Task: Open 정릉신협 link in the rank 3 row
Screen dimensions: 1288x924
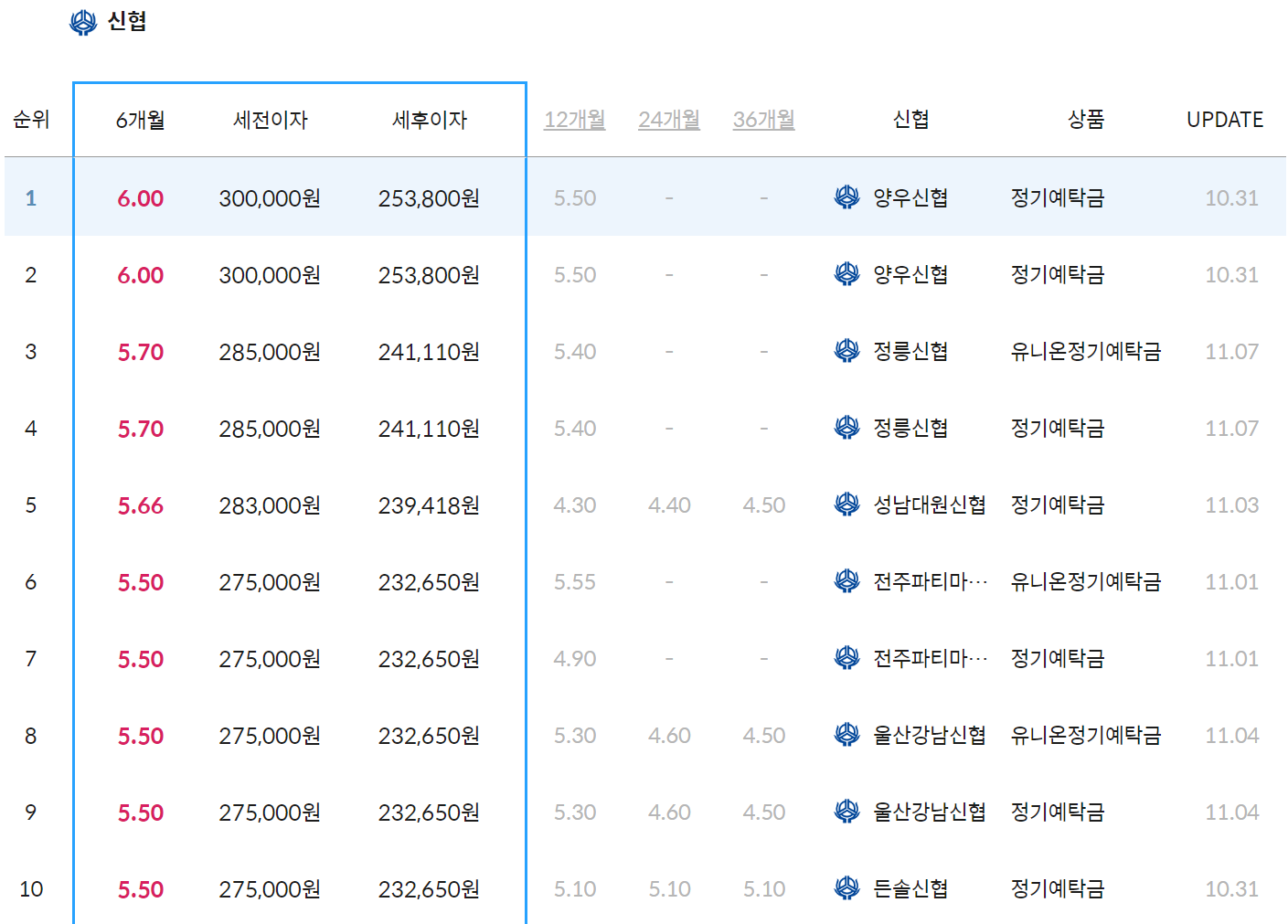Action: [x=910, y=351]
